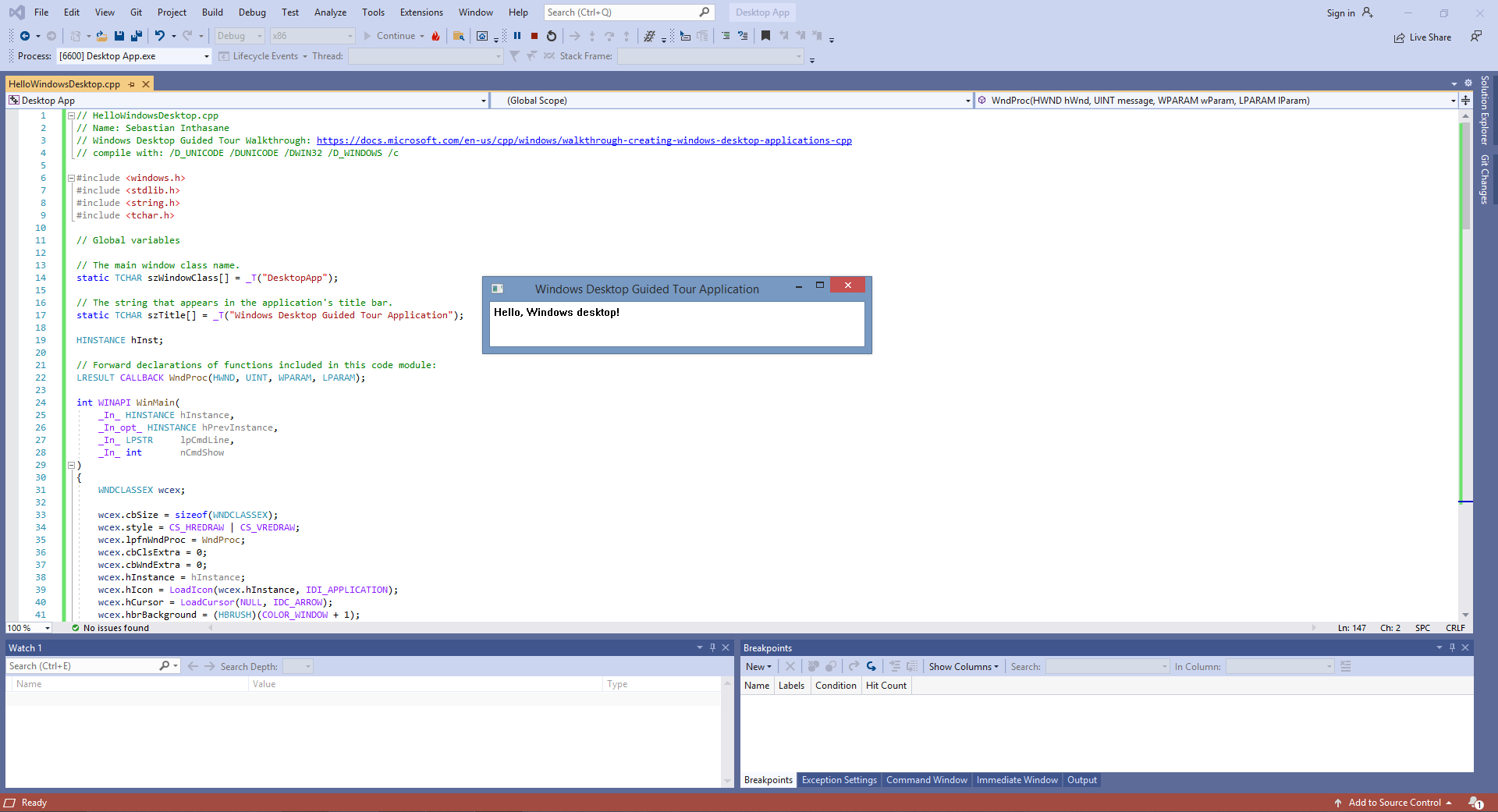Open the Solution Explorer side tab
Viewport: 1498px width, 812px height.
(x=1485, y=110)
